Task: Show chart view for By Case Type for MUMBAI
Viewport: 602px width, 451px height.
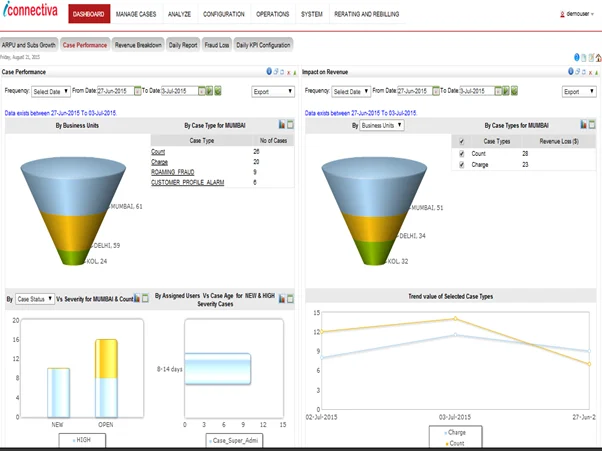Action: (282, 124)
